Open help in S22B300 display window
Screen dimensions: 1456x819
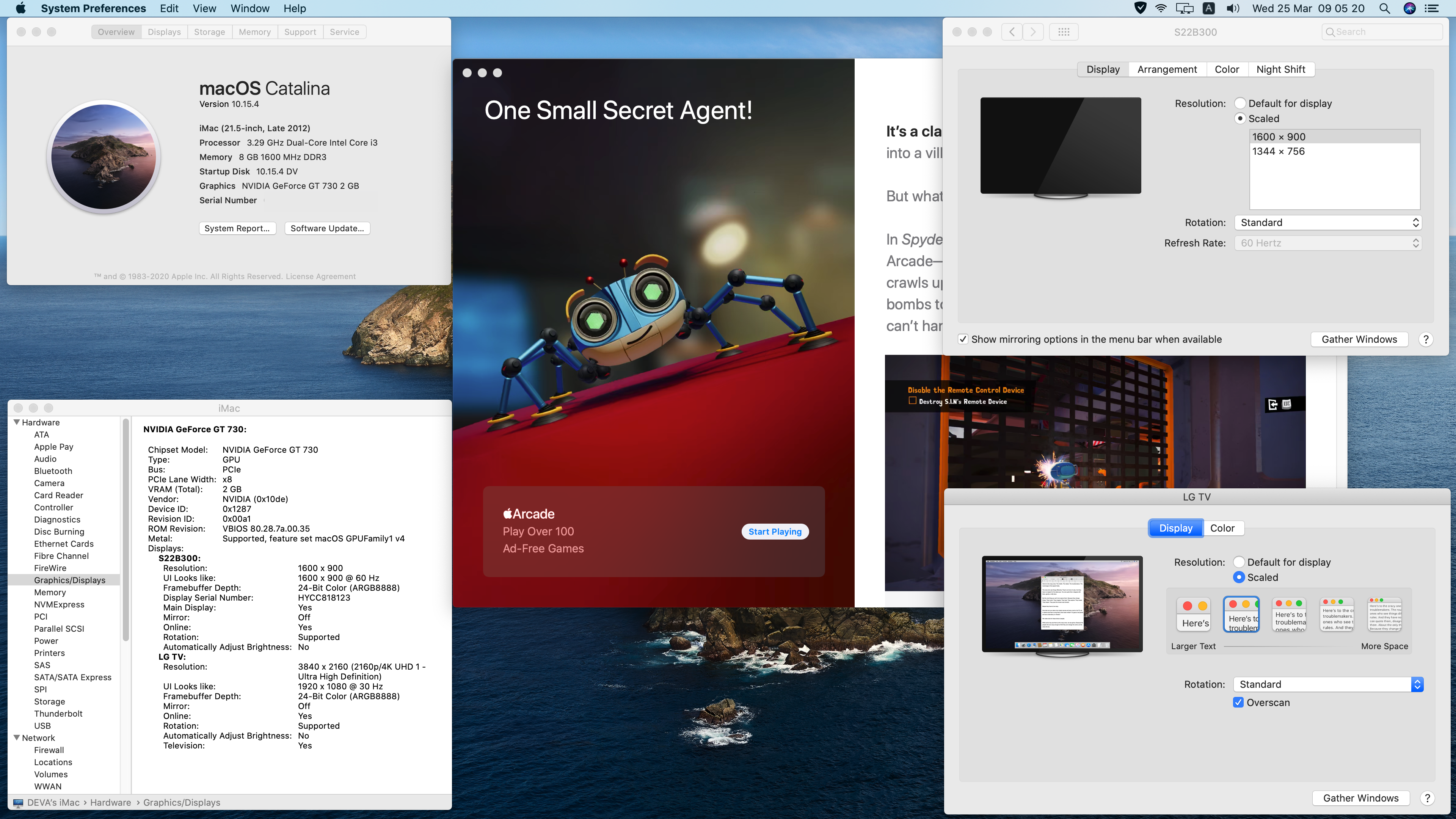coord(1426,339)
